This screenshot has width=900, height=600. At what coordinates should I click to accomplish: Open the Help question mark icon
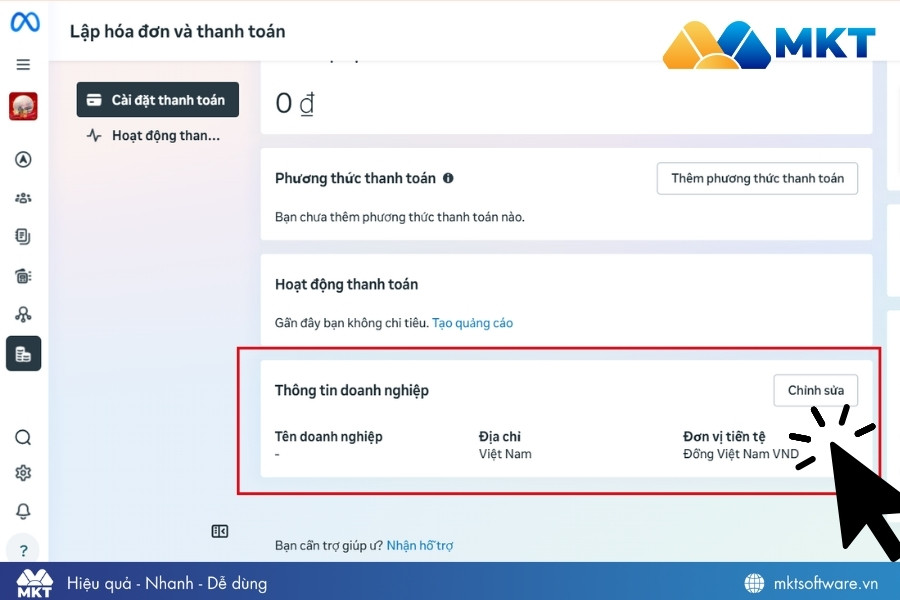point(23,550)
